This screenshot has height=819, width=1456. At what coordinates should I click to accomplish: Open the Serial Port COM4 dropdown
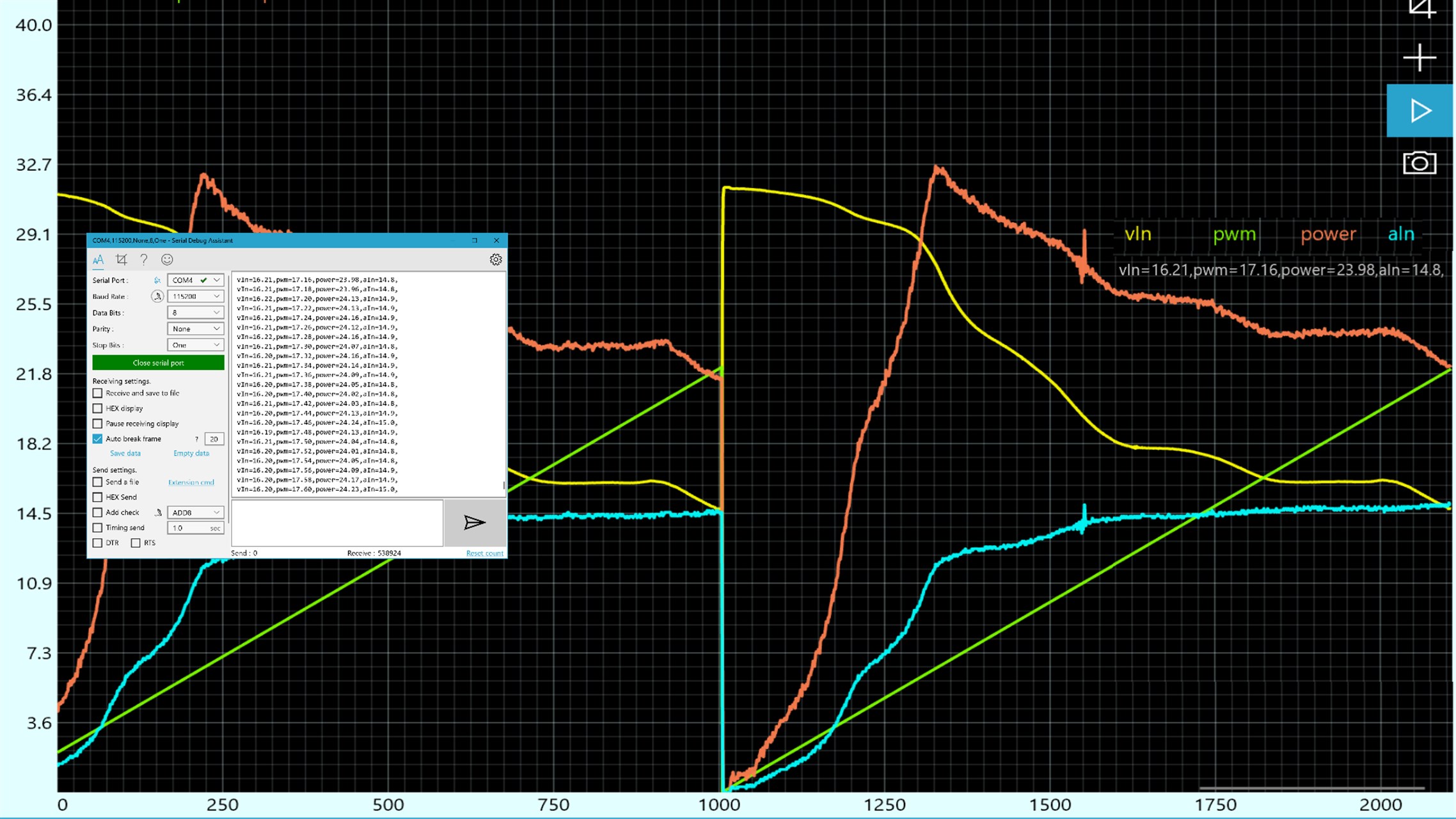click(x=195, y=280)
